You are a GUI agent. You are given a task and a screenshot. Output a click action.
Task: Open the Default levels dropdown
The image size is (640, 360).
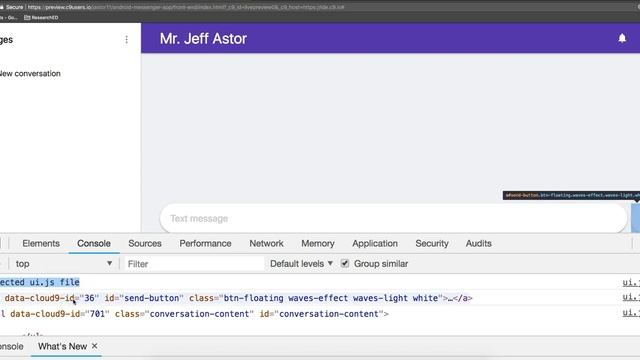point(301,264)
